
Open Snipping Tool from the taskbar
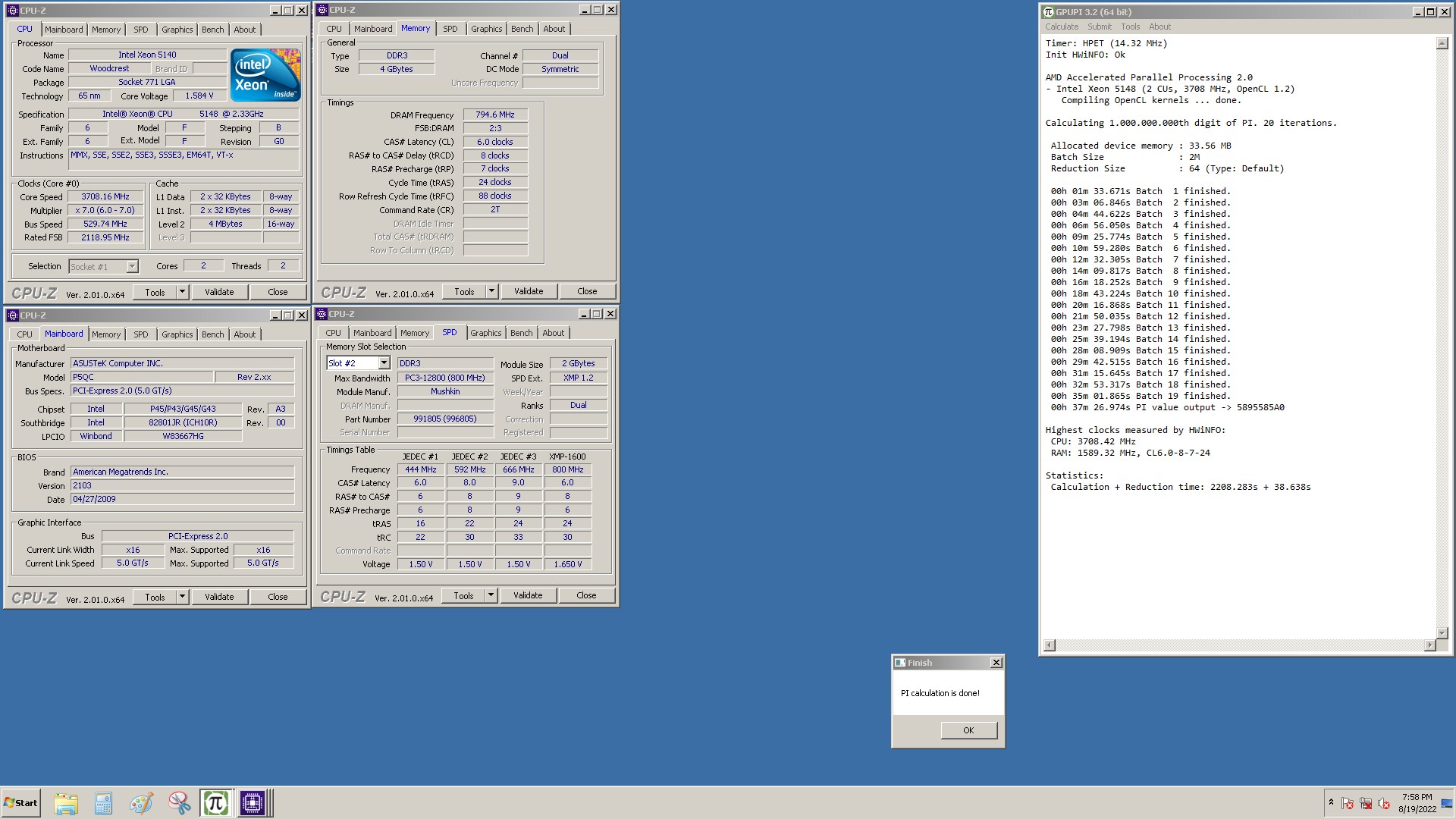pyautogui.click(x=179, y=803)
